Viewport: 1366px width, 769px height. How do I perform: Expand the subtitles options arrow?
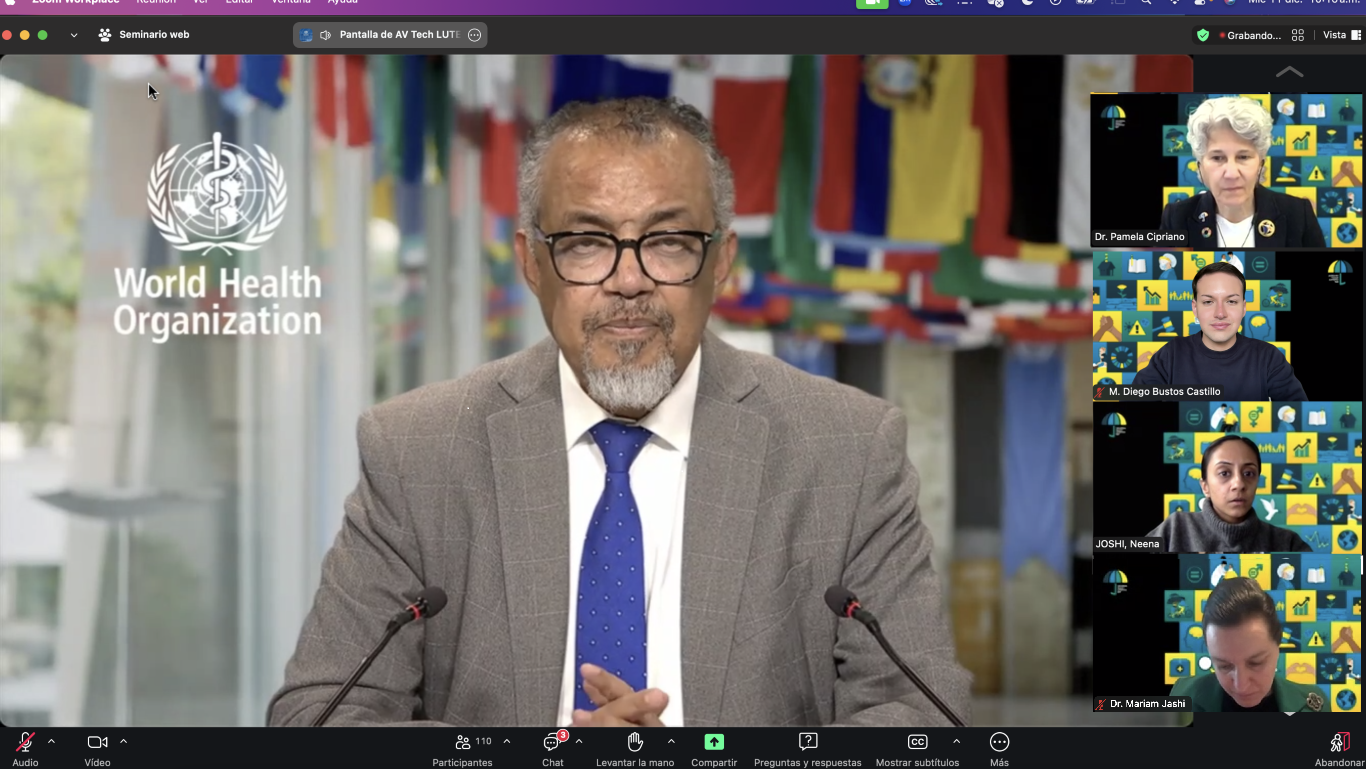(956, 741)
